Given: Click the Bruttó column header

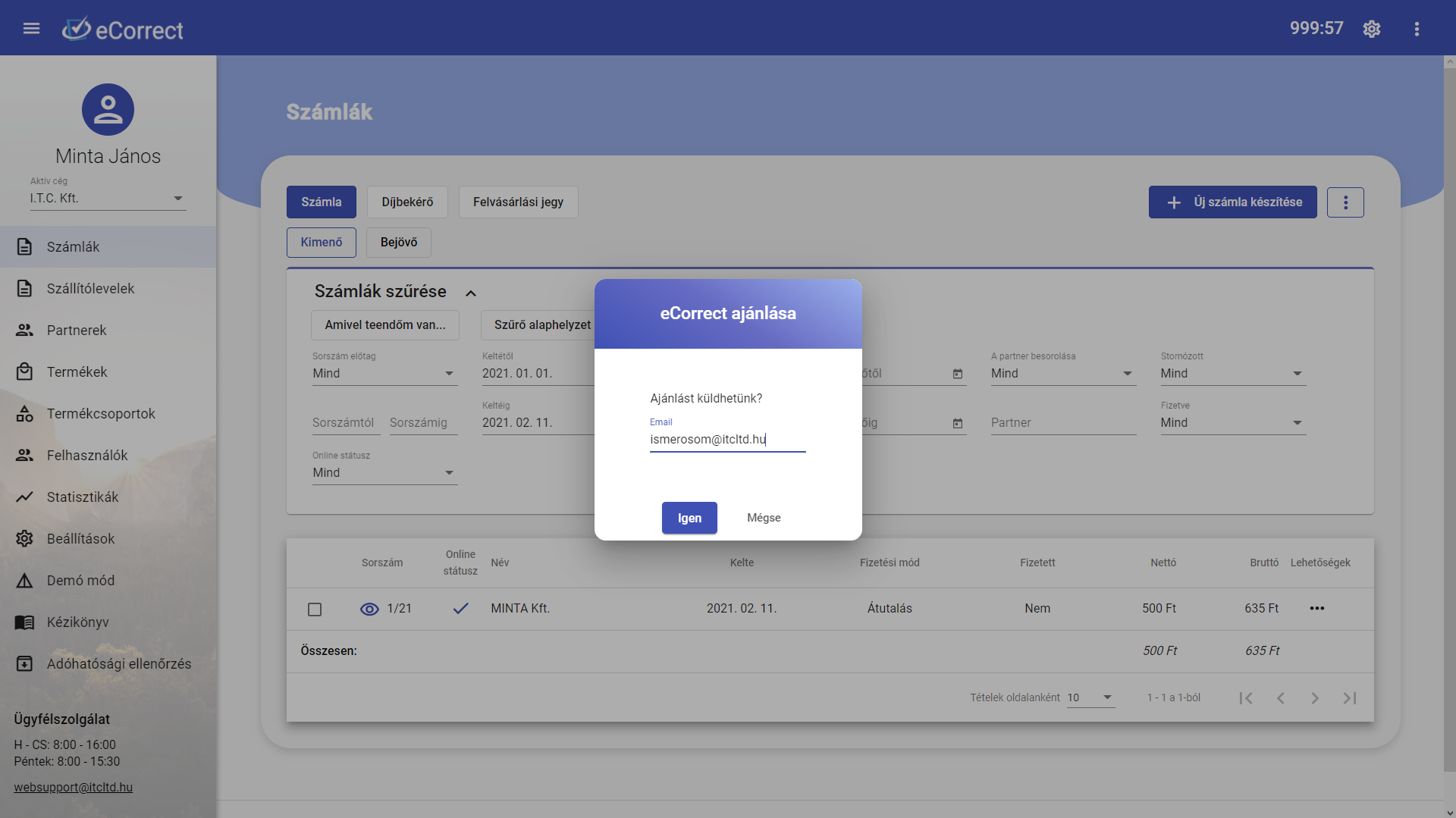Looking at the screenshot, I should [x=1263, y=563].
